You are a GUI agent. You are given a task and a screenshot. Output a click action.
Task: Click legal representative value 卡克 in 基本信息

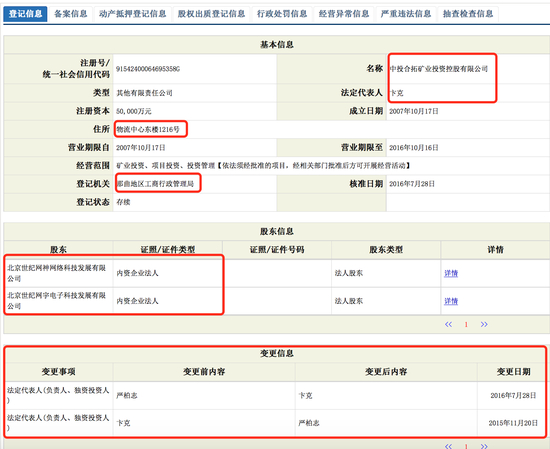[x=397, y=93]
